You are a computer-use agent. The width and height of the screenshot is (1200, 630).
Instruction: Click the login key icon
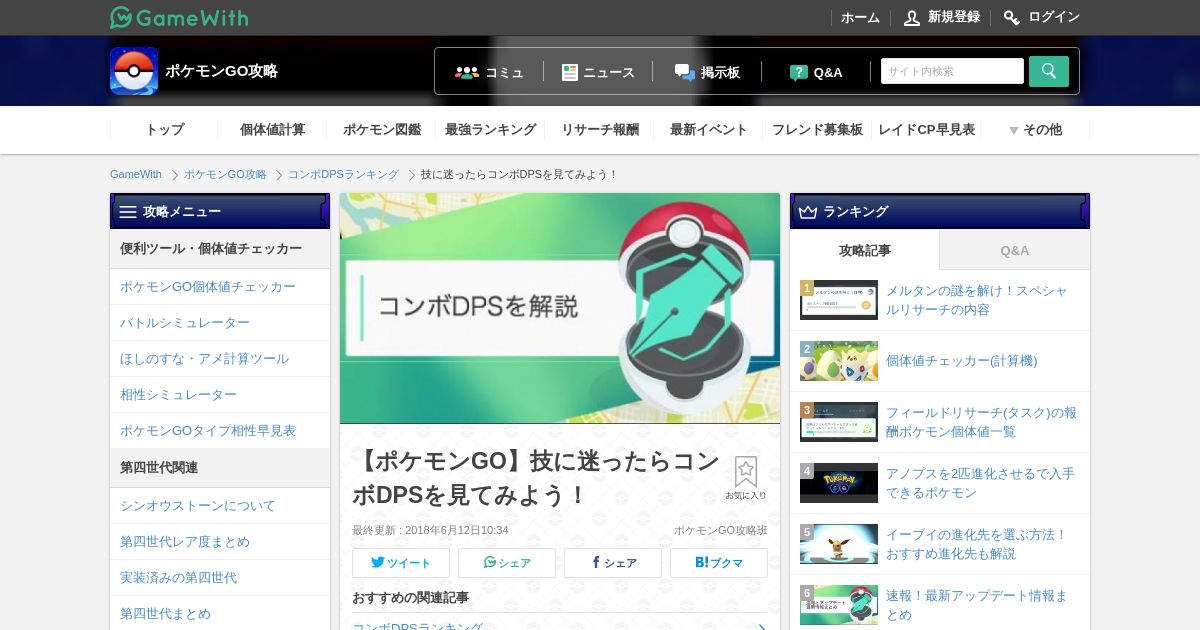tap(1012, 17)
